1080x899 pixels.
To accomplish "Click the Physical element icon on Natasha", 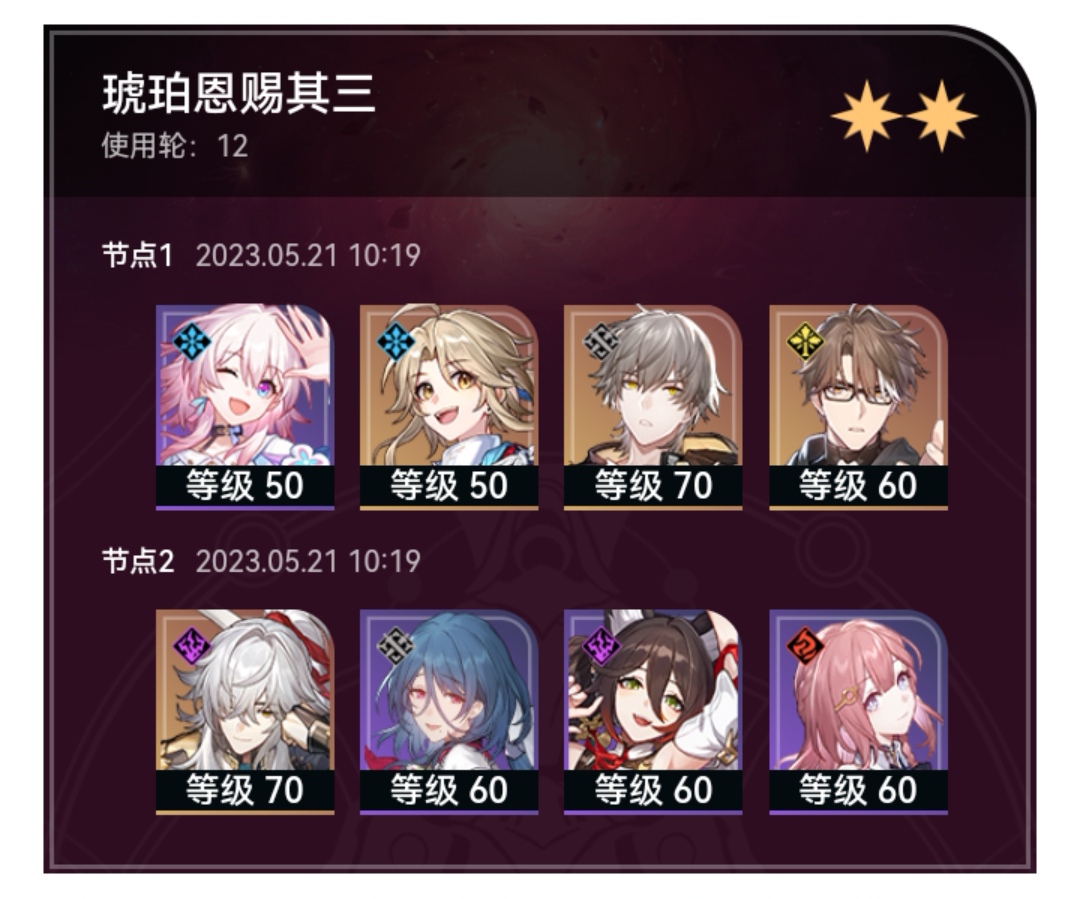I will (x=395, y=645).
